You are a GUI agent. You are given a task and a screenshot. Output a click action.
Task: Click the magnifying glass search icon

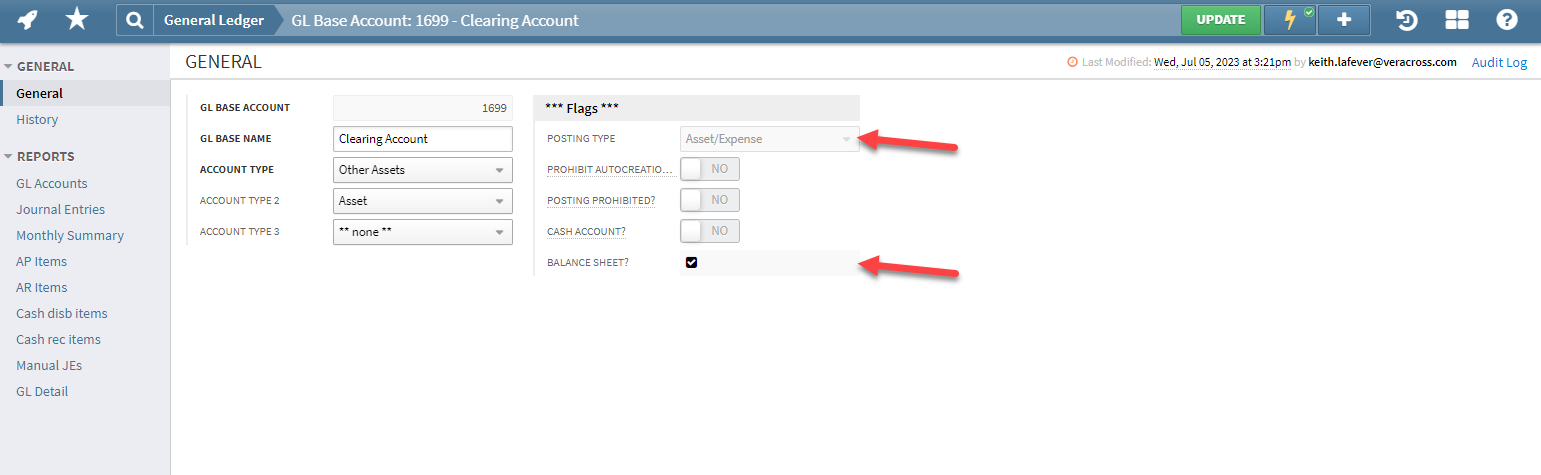(134, 20)
